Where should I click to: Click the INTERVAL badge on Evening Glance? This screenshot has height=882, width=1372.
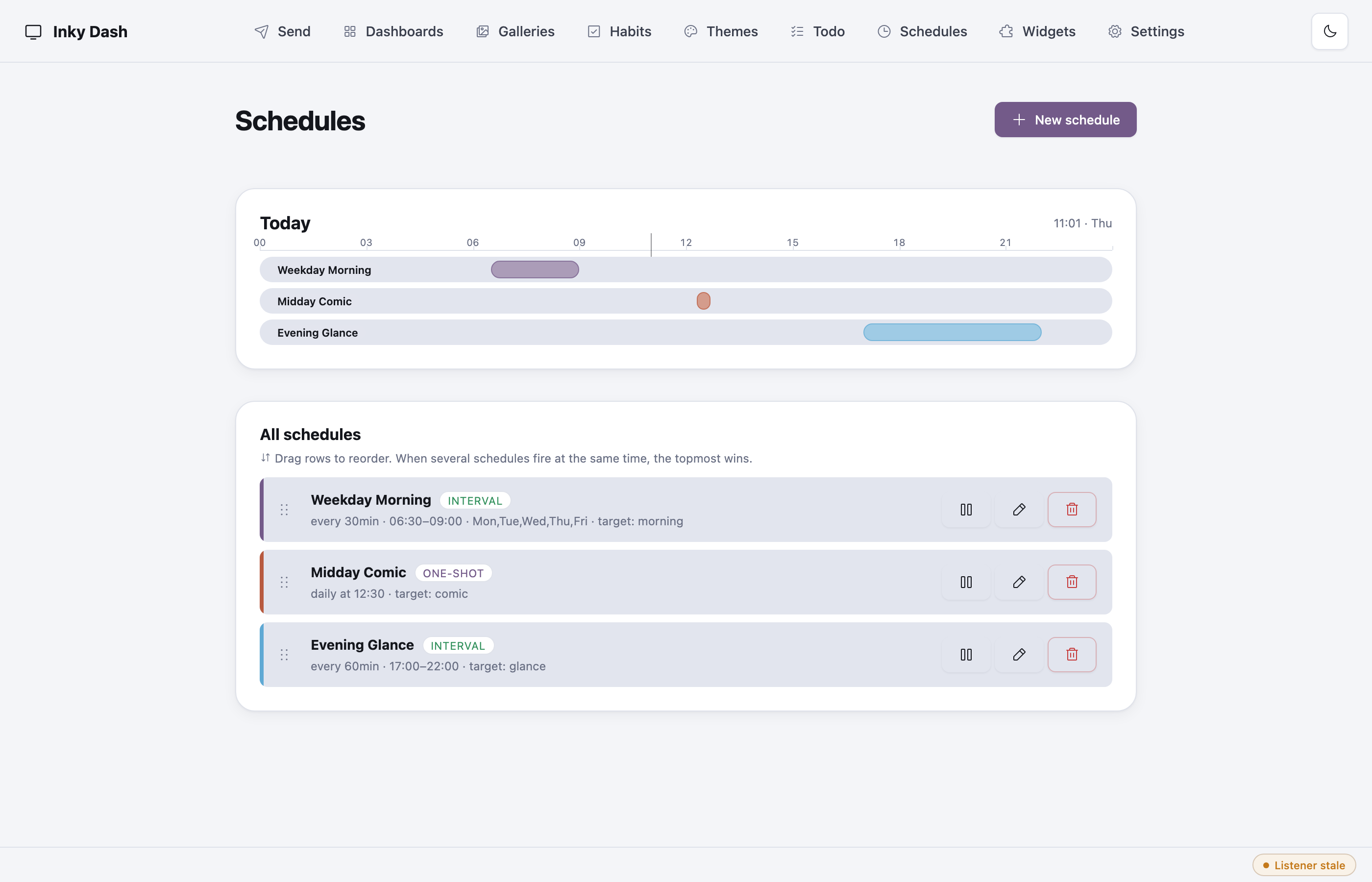click(458, 645)
